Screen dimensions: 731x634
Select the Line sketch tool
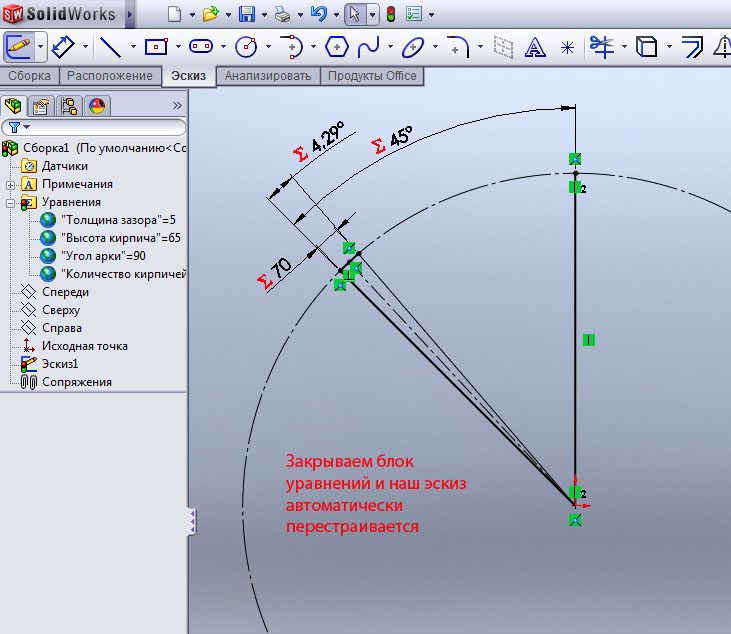[110, 46]
